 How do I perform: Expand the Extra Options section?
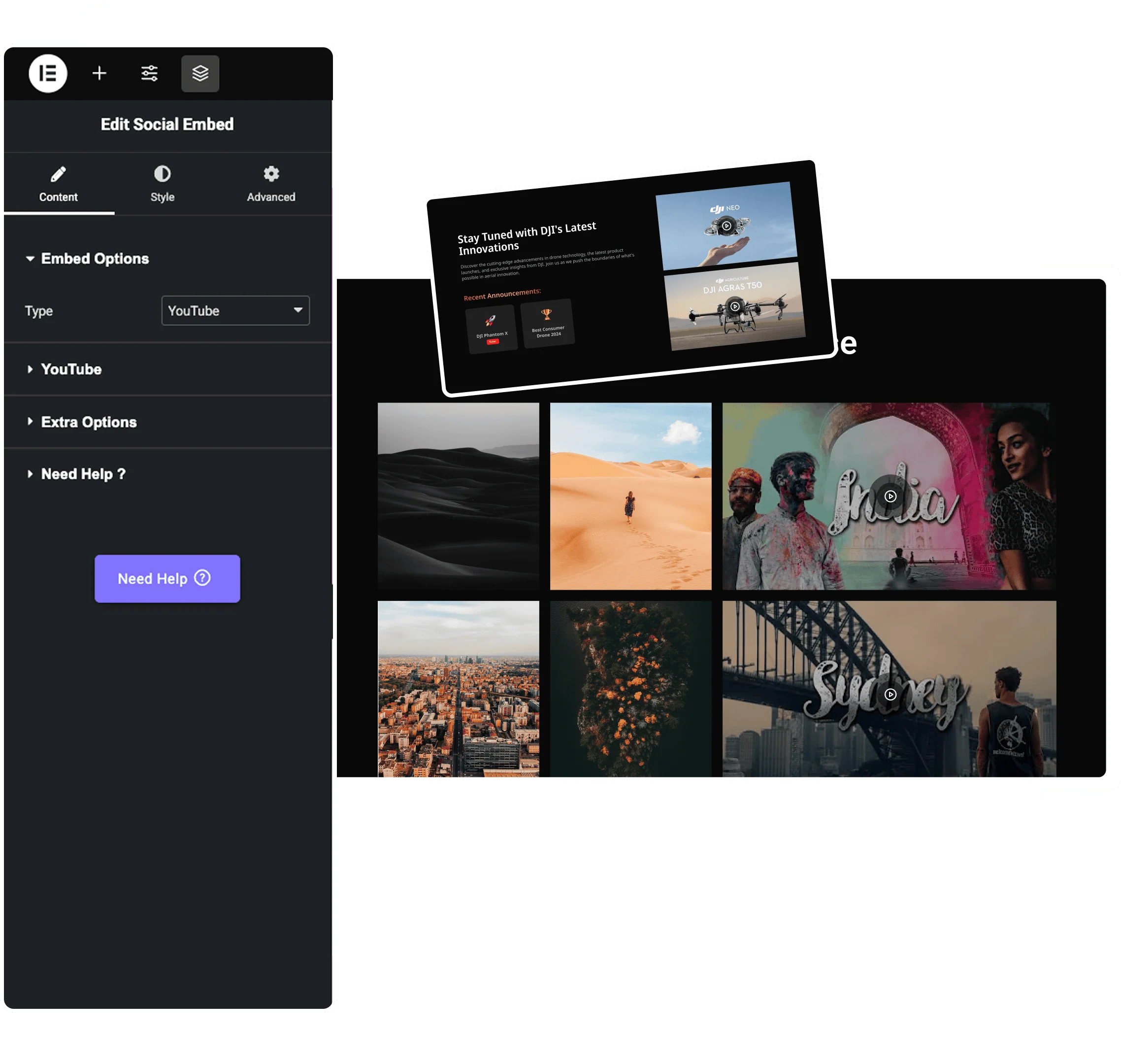point(89,422)
